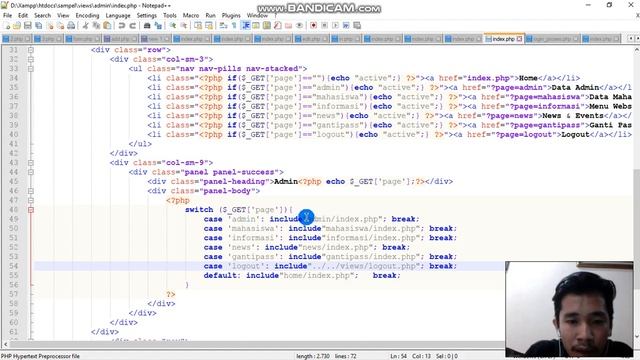Open the Edit menu
This screenshot has height=360, width=640.
23,16
